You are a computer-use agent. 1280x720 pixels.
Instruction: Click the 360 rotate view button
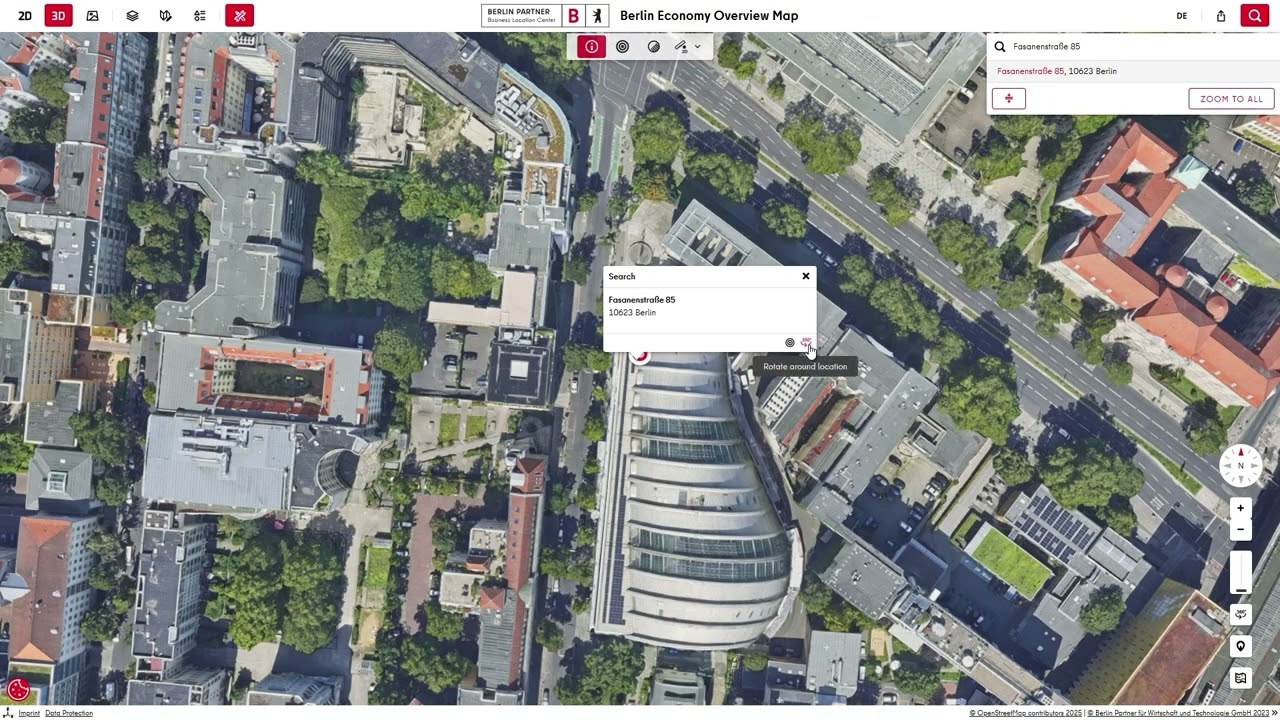[x=1241, y=614]
